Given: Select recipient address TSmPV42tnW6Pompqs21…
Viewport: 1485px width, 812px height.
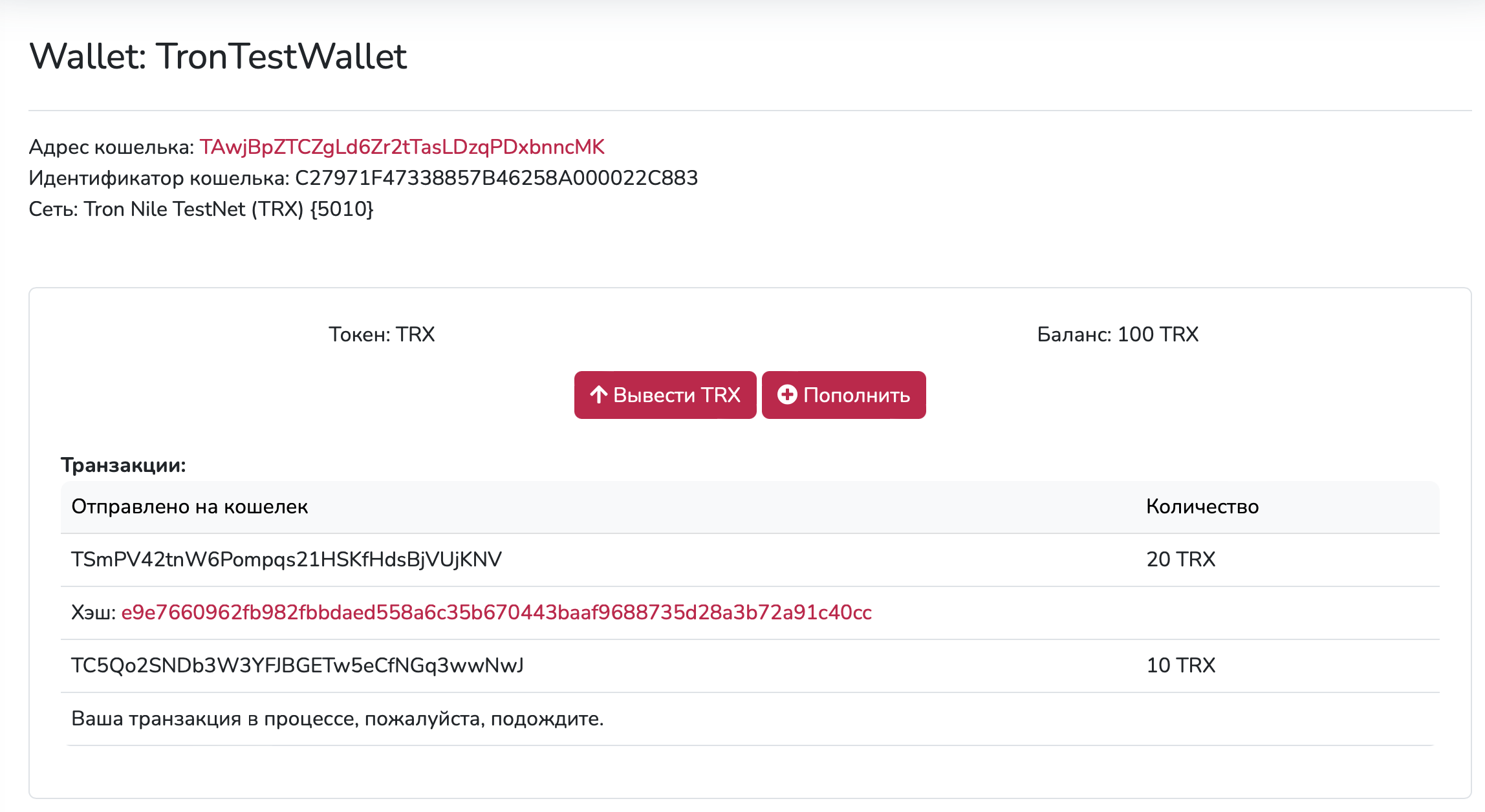Looking at the screenshot, I should click(286, 559).
